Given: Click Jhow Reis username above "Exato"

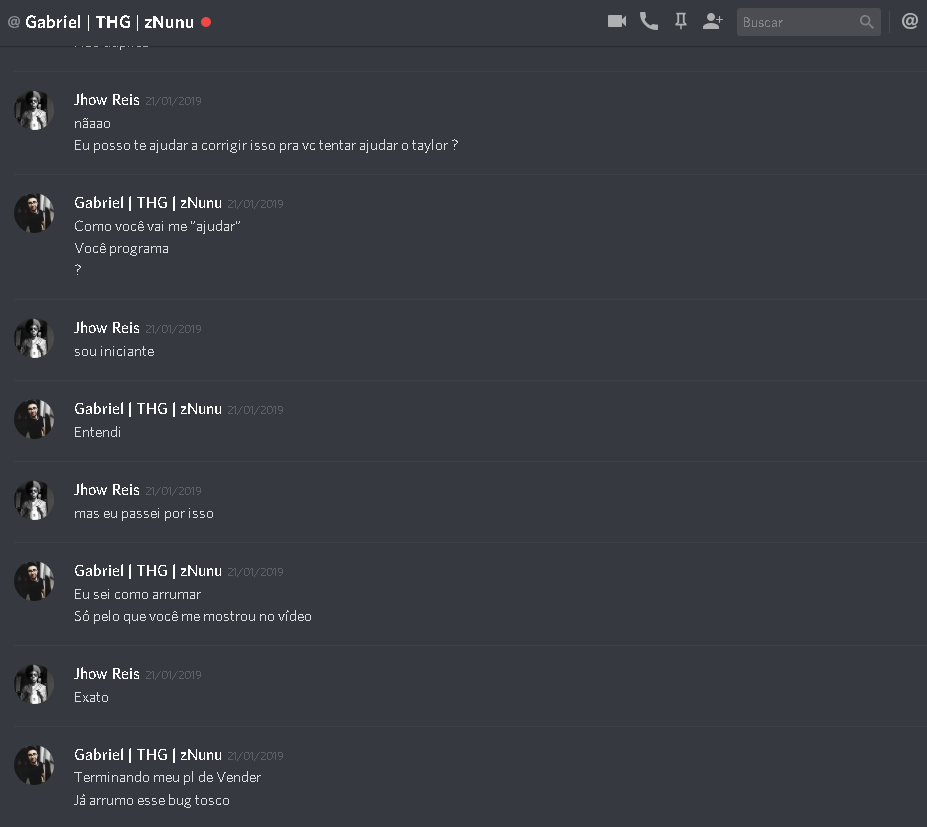Looking at the screenshot, I should (107, 674).
